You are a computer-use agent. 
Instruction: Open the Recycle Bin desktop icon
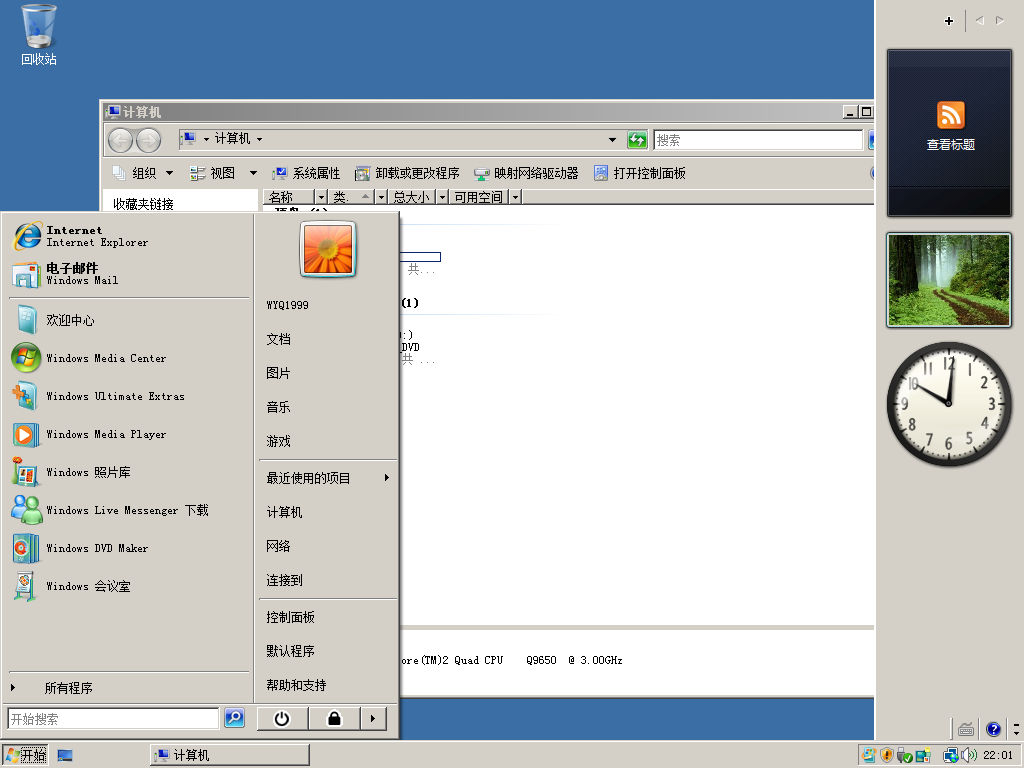click(x=39, y=35)
